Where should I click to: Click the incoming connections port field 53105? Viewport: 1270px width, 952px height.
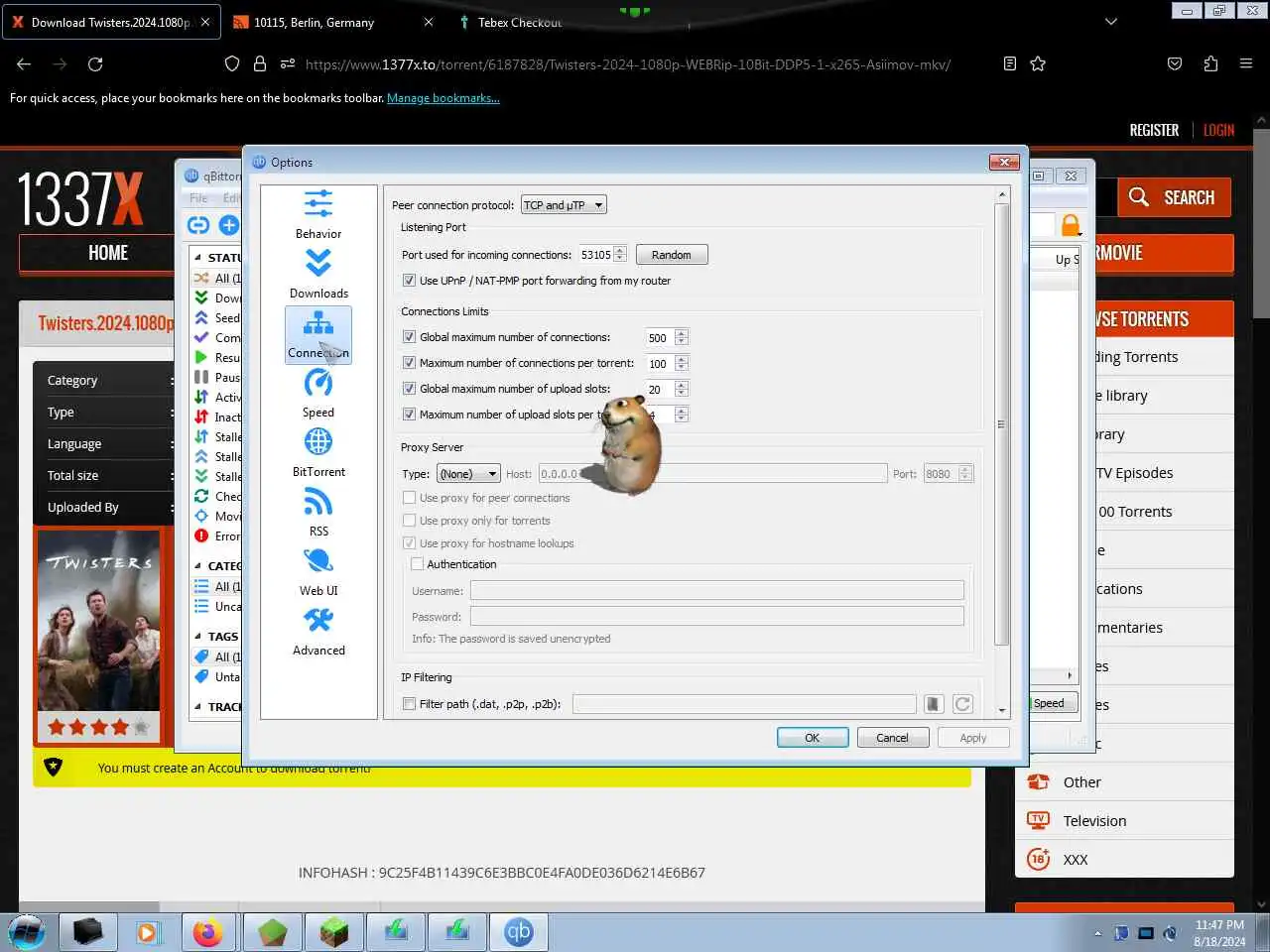click(x=595, y=255)
